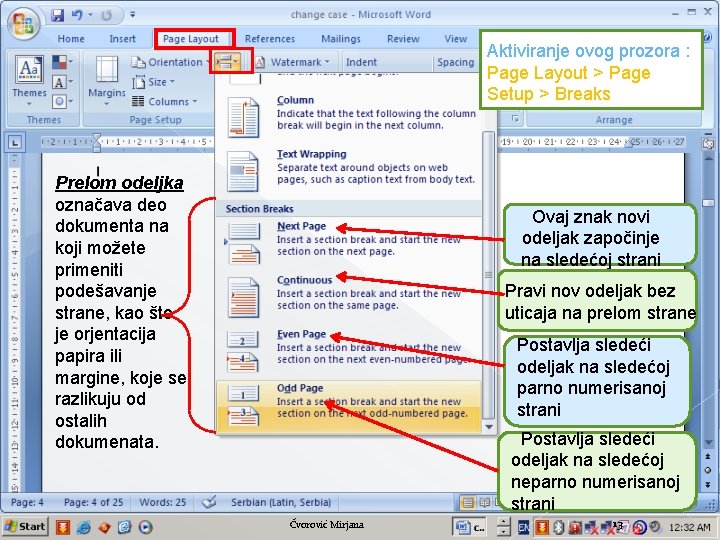Select Even Page section break
Viewport: 720px width, 540px height.
click(x=349, y=350)
